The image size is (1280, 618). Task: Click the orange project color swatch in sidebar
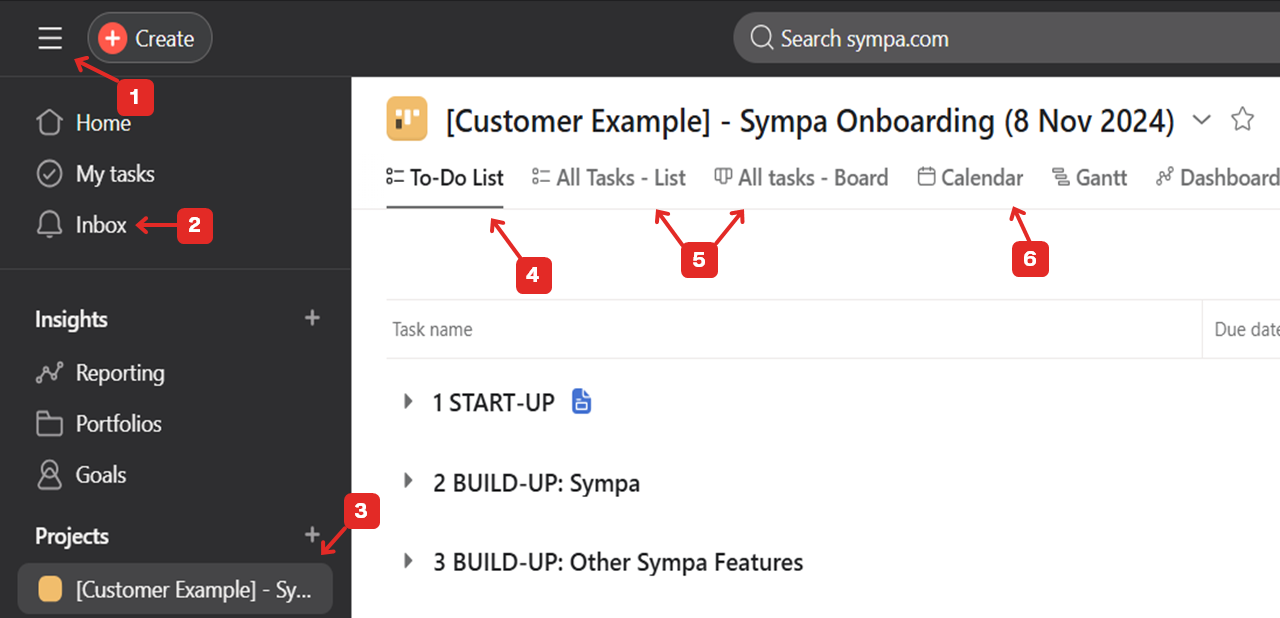coord(50,589)
